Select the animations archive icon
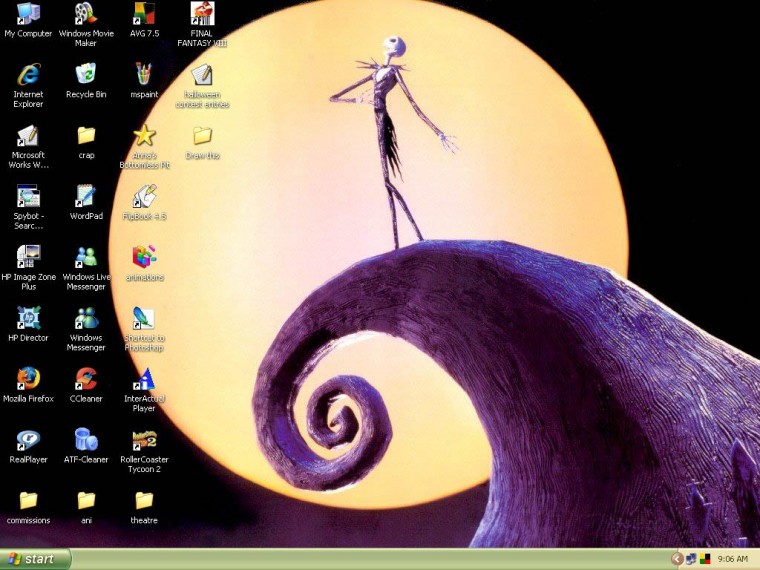The width and height of the screenshot is (760, 570). [x=144, y=258]
